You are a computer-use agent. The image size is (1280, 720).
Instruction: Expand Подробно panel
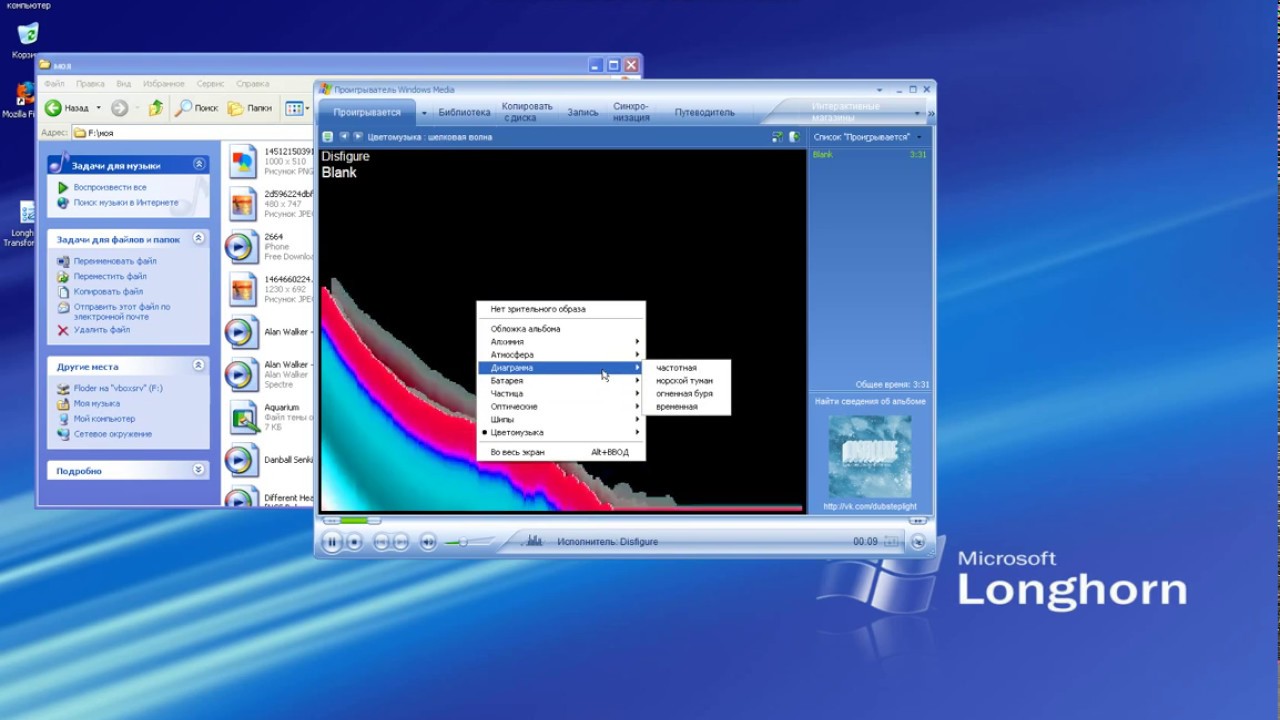tap(199, 470)
